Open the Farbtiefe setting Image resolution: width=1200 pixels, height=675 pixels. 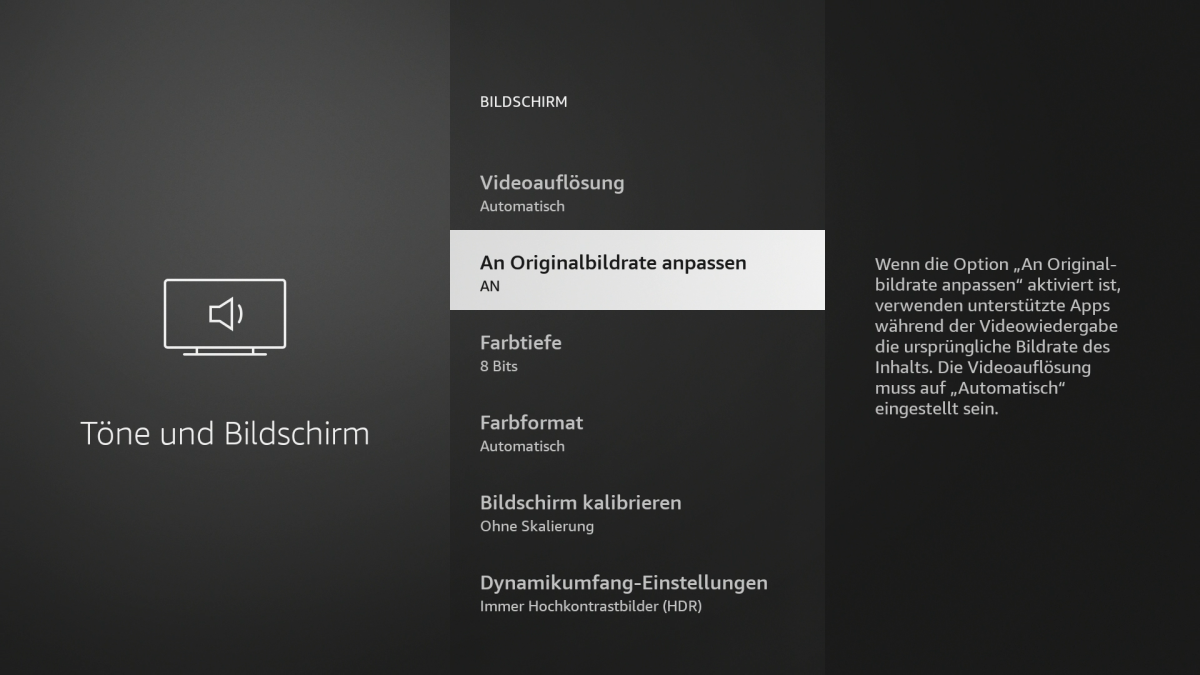(637, 353)
